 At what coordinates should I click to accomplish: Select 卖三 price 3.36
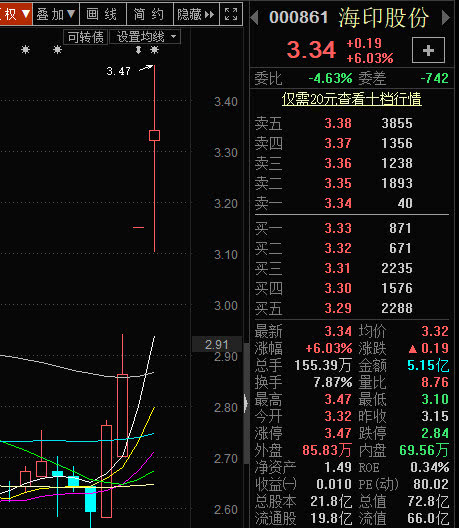pyautogui.click(x=338, y=163)
